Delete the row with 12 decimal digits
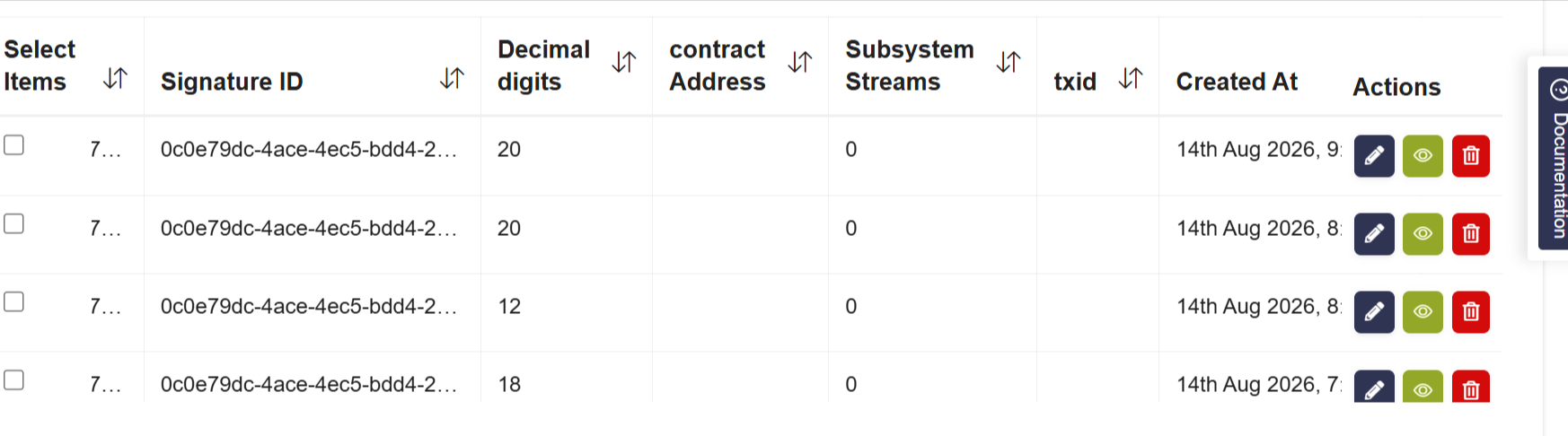The width and height of the screenshot is (1568, 436). [1471, 312]
